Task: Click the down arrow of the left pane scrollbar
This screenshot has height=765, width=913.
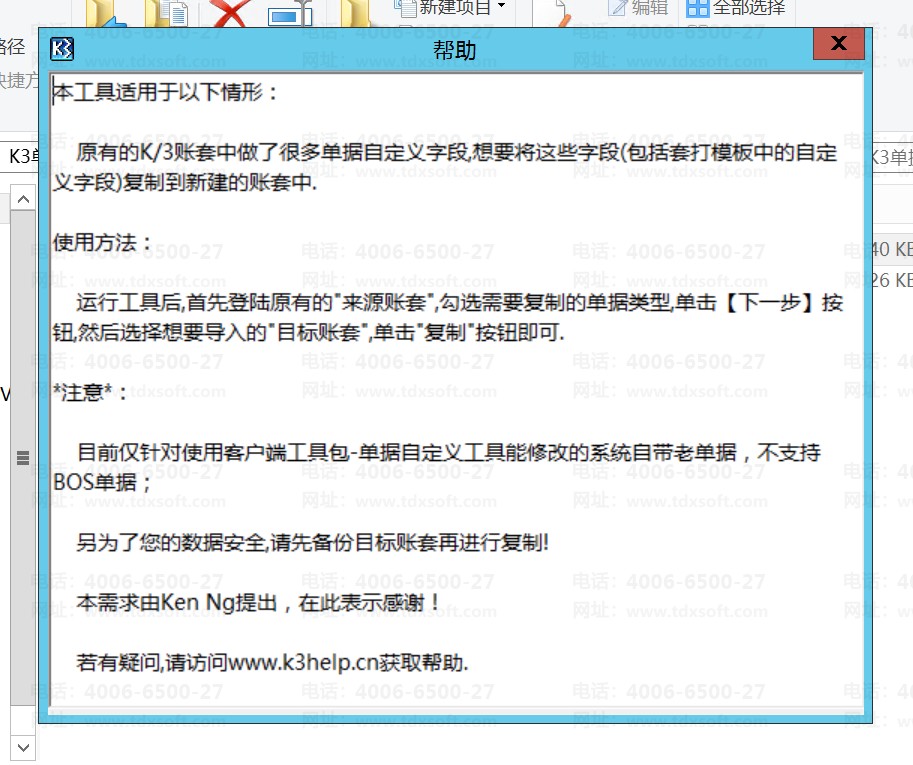Action: (23, 747)
